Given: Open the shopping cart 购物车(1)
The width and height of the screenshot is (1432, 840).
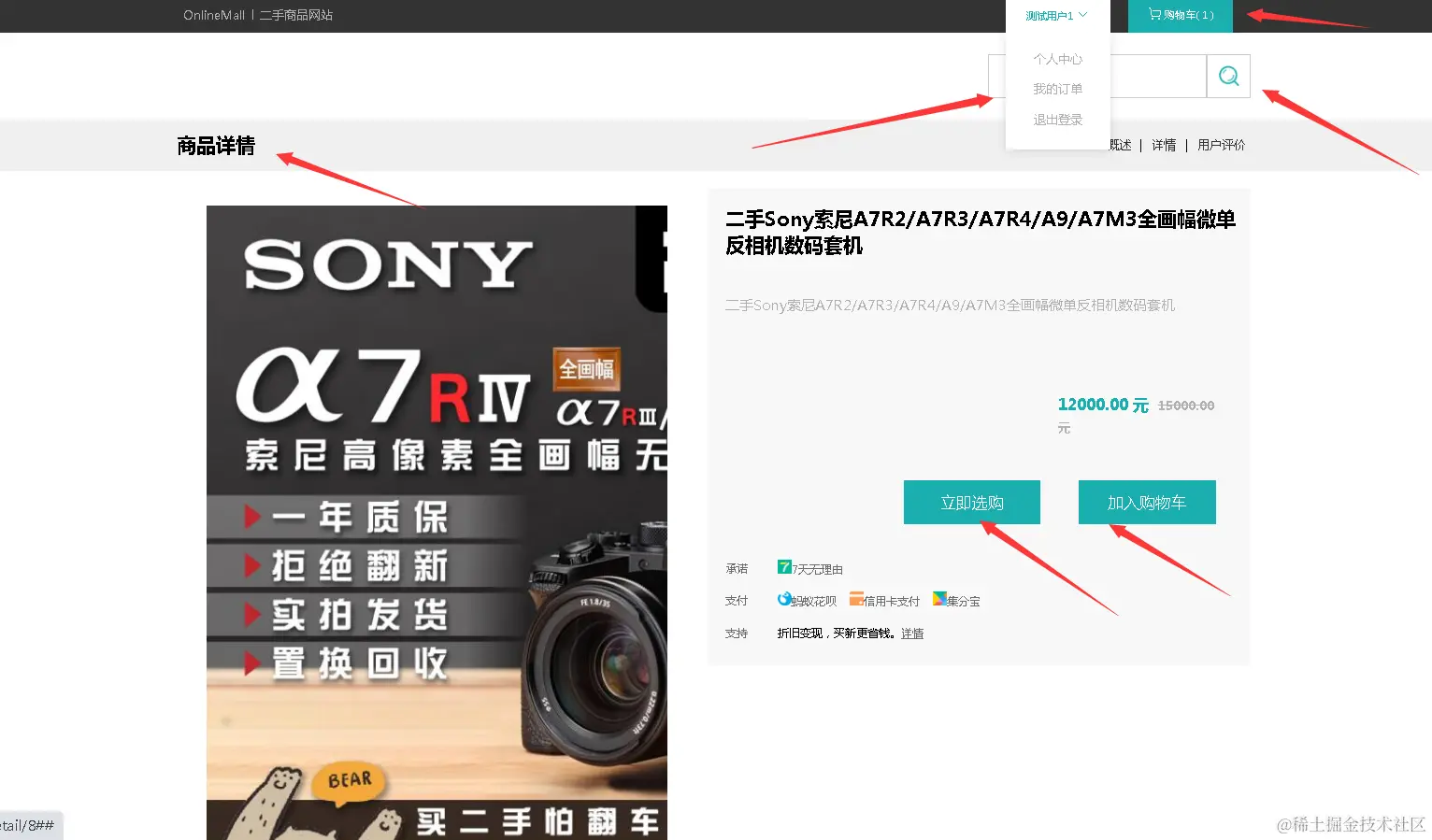Looking at the screenshot, I should (x=1181, y=16).
